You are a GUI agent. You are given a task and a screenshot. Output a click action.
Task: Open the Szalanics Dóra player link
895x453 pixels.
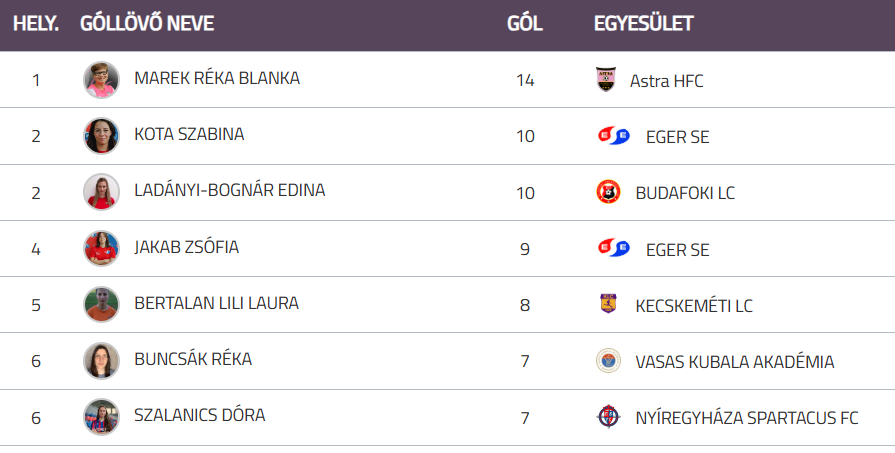tap(199, 416)
